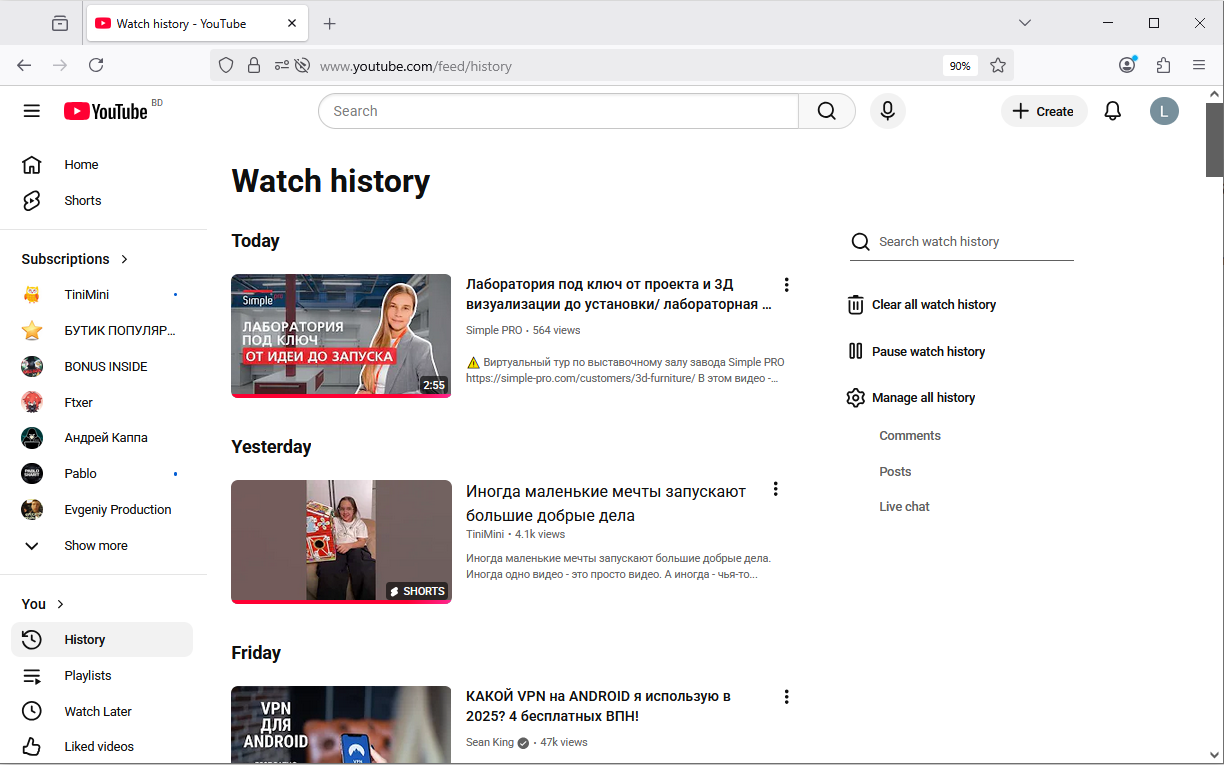Screen dimensions: 1224x765
Task: Open the site permissions icon in the address bar
Action: 283,65
